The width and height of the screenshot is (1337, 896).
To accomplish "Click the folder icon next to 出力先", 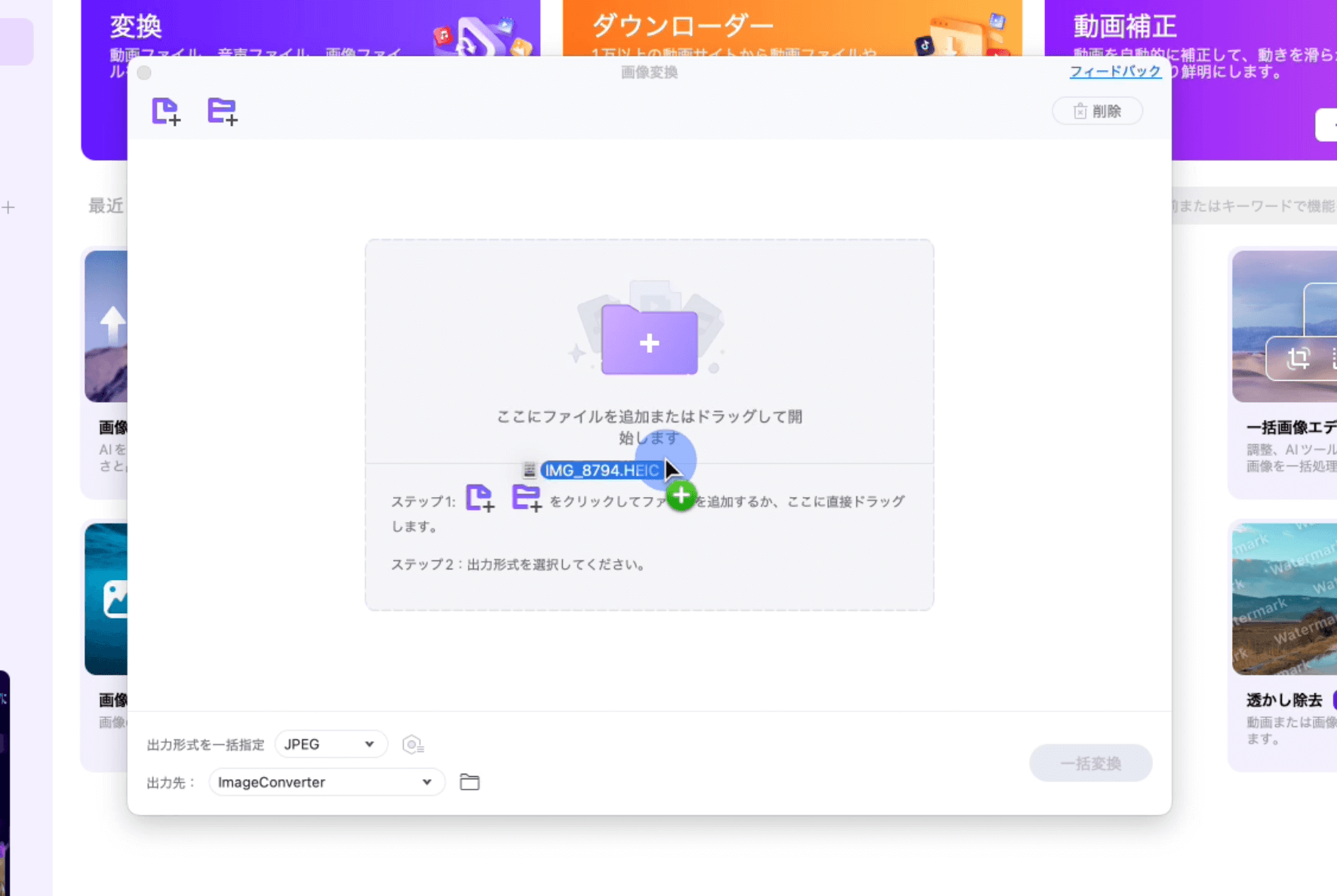I will (x=469, y=782).
